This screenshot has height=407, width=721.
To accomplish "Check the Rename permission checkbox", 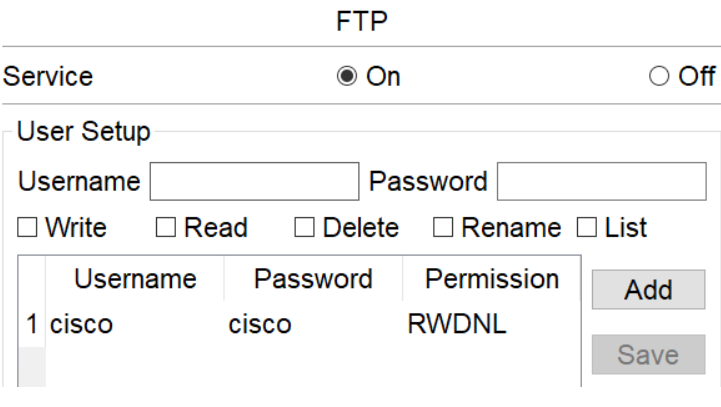I will point(443,228).
